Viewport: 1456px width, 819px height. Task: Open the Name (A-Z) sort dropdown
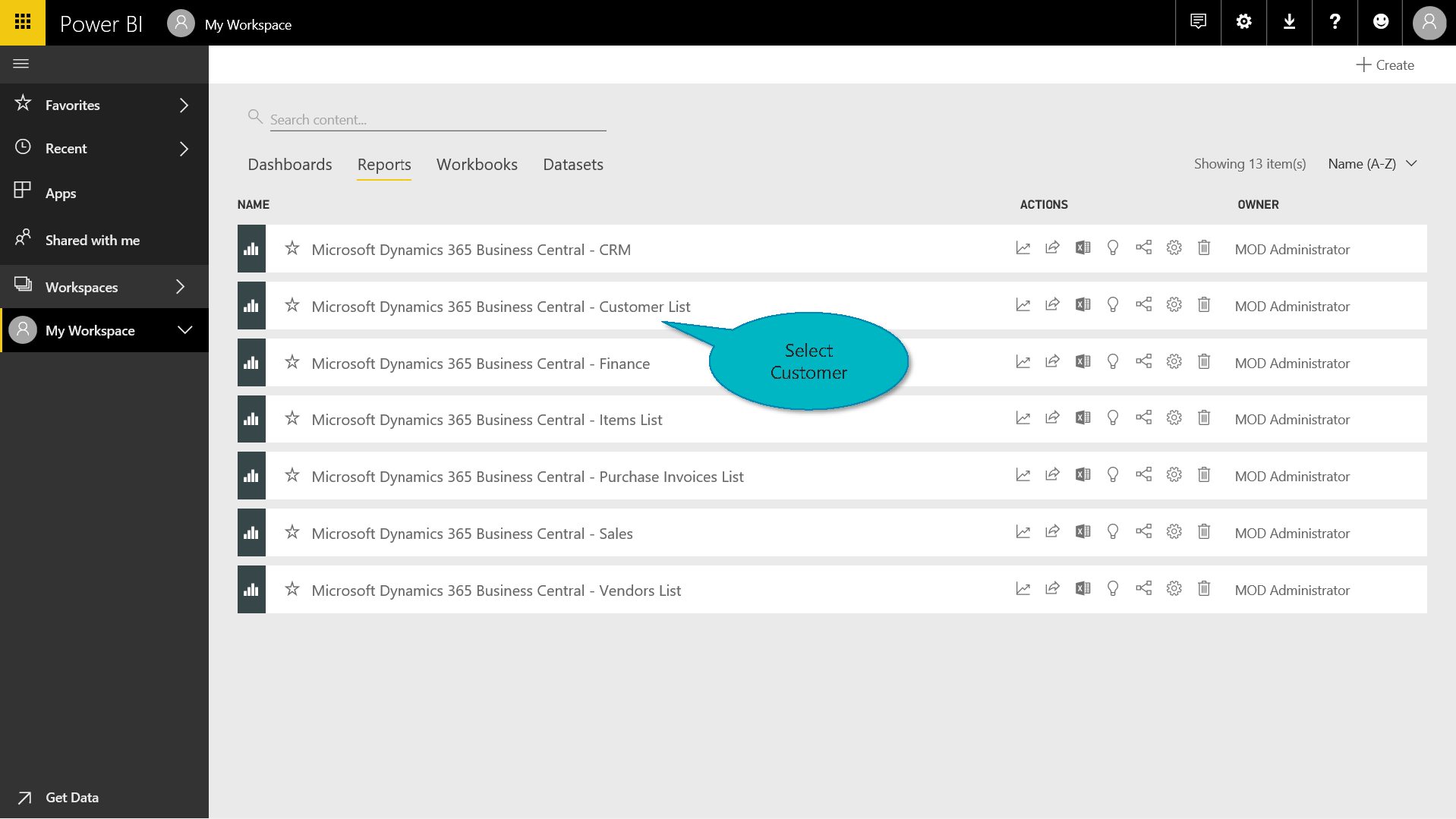(x=1372, y=164)
